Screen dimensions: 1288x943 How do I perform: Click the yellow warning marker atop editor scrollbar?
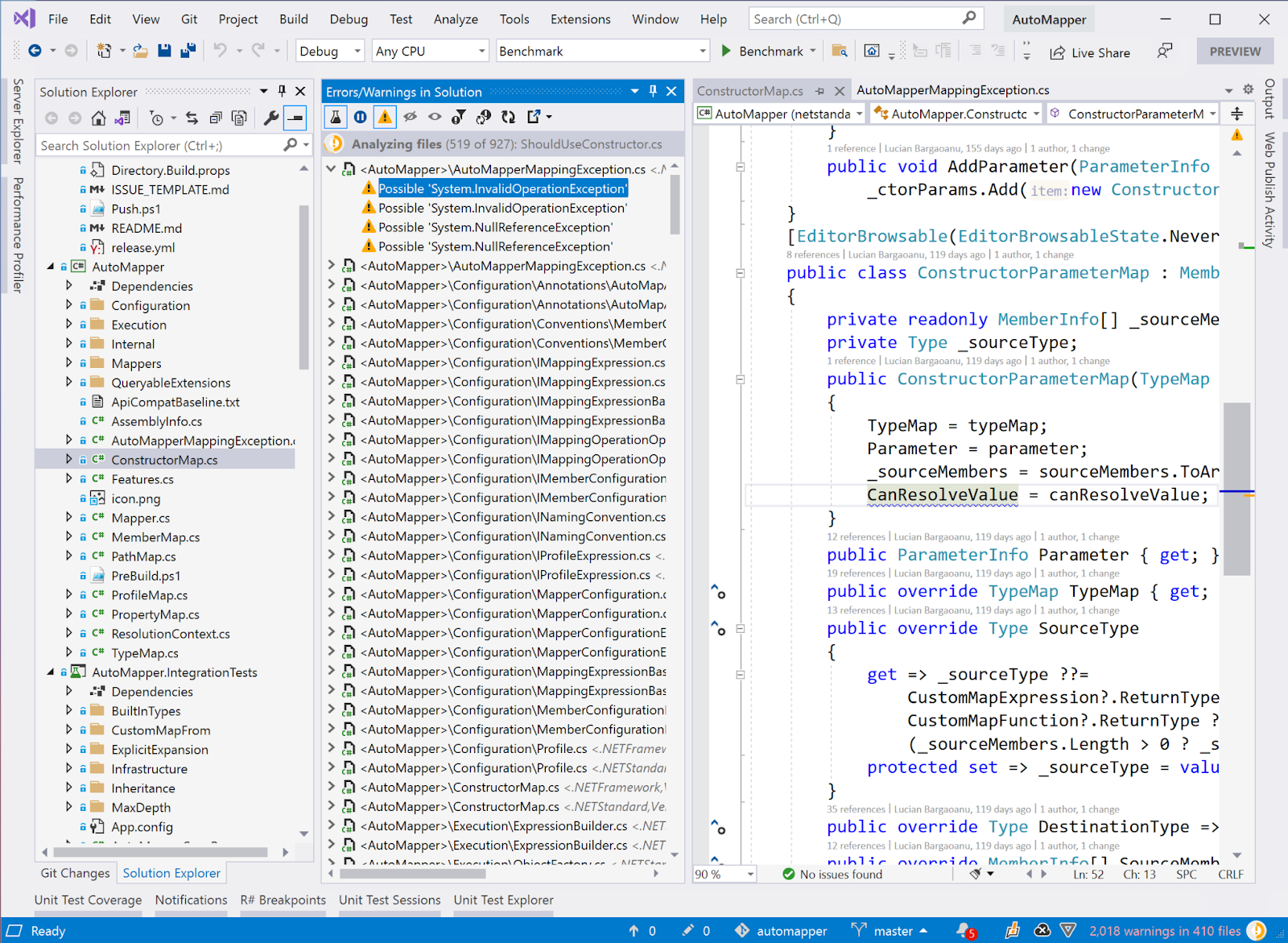[1237, 135]
